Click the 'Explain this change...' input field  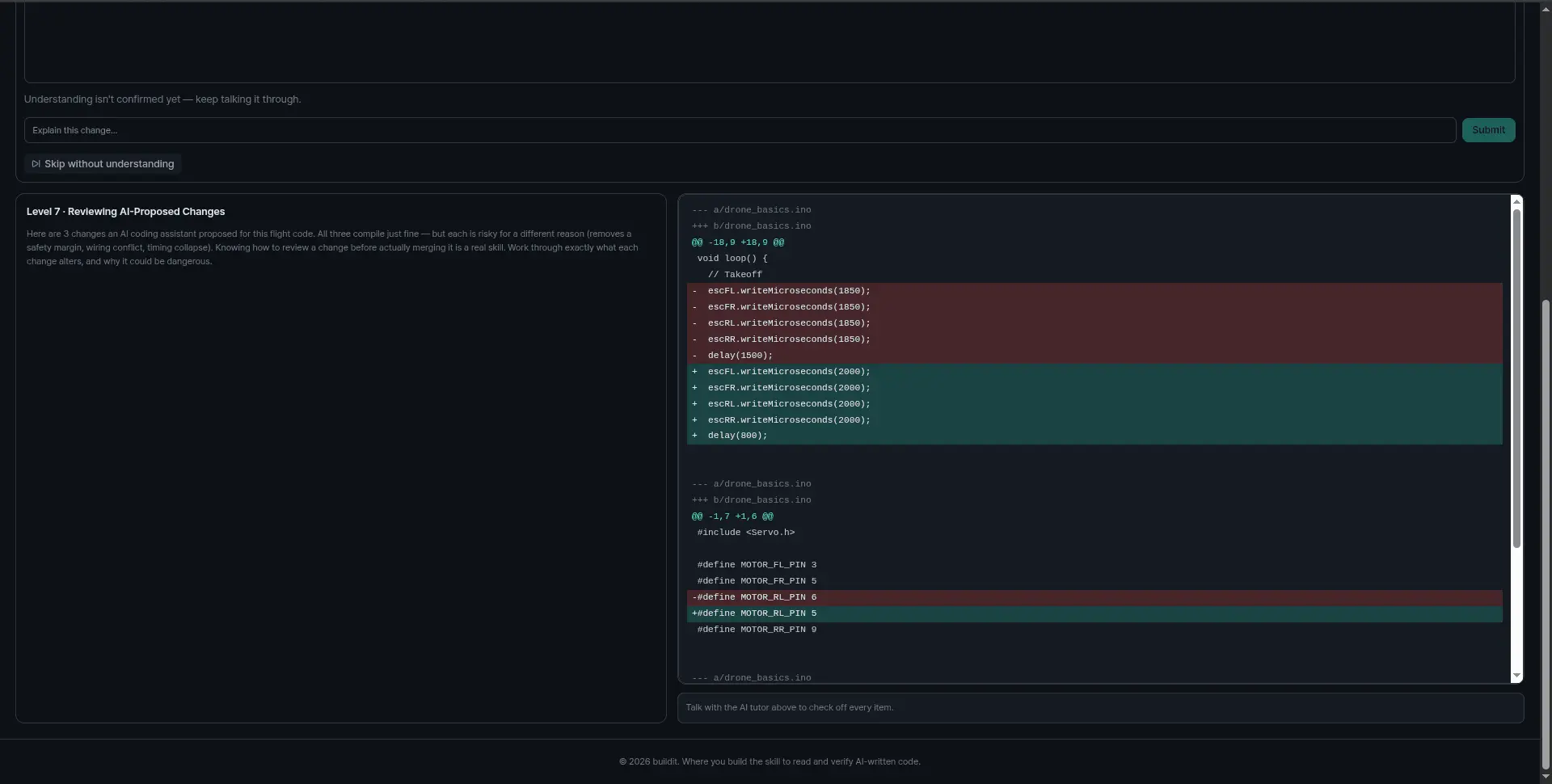pos(740,130)
